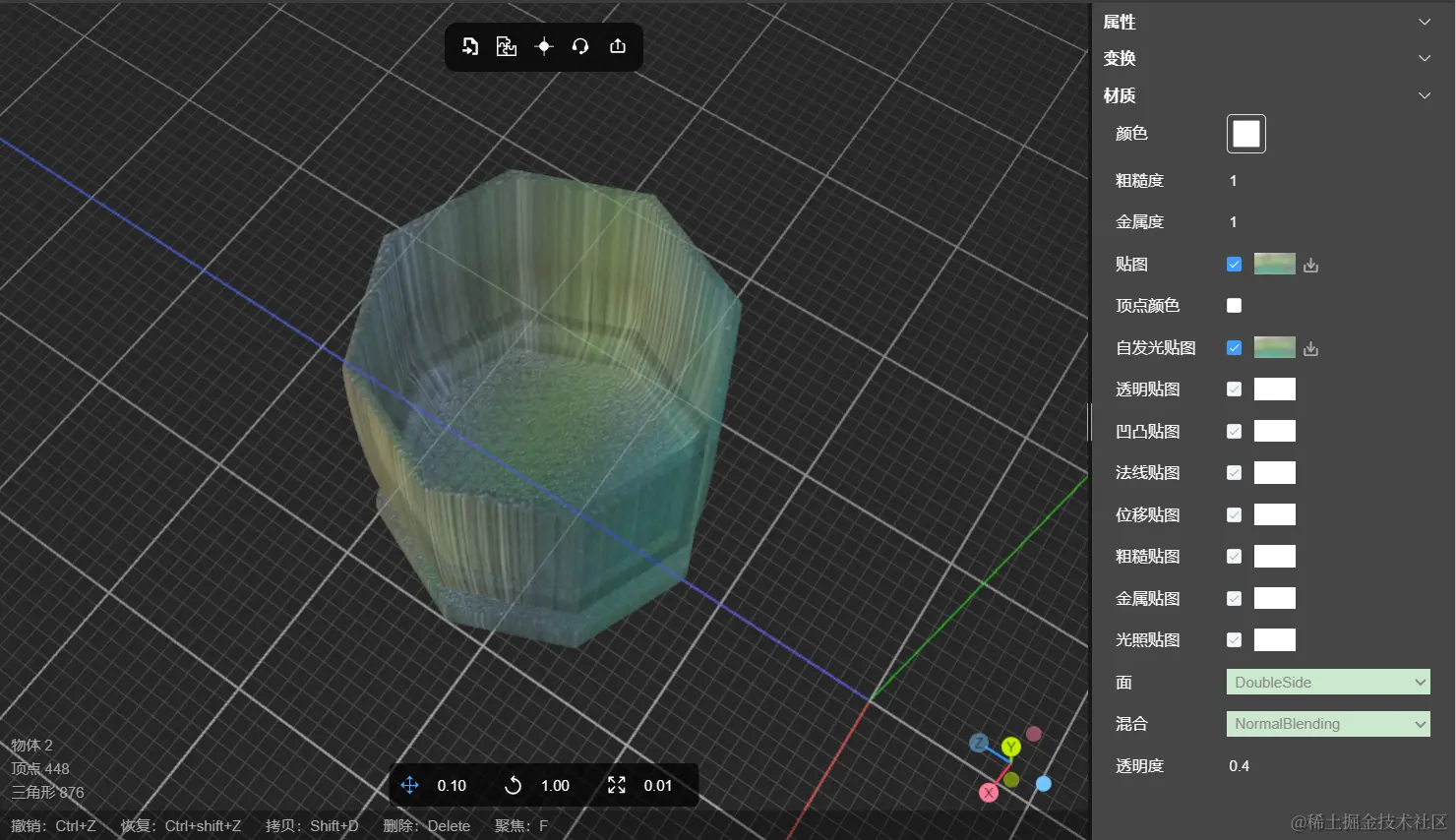
Task: Toggle the 凹凸贴图 checkbox
Action: point(1234,431)
